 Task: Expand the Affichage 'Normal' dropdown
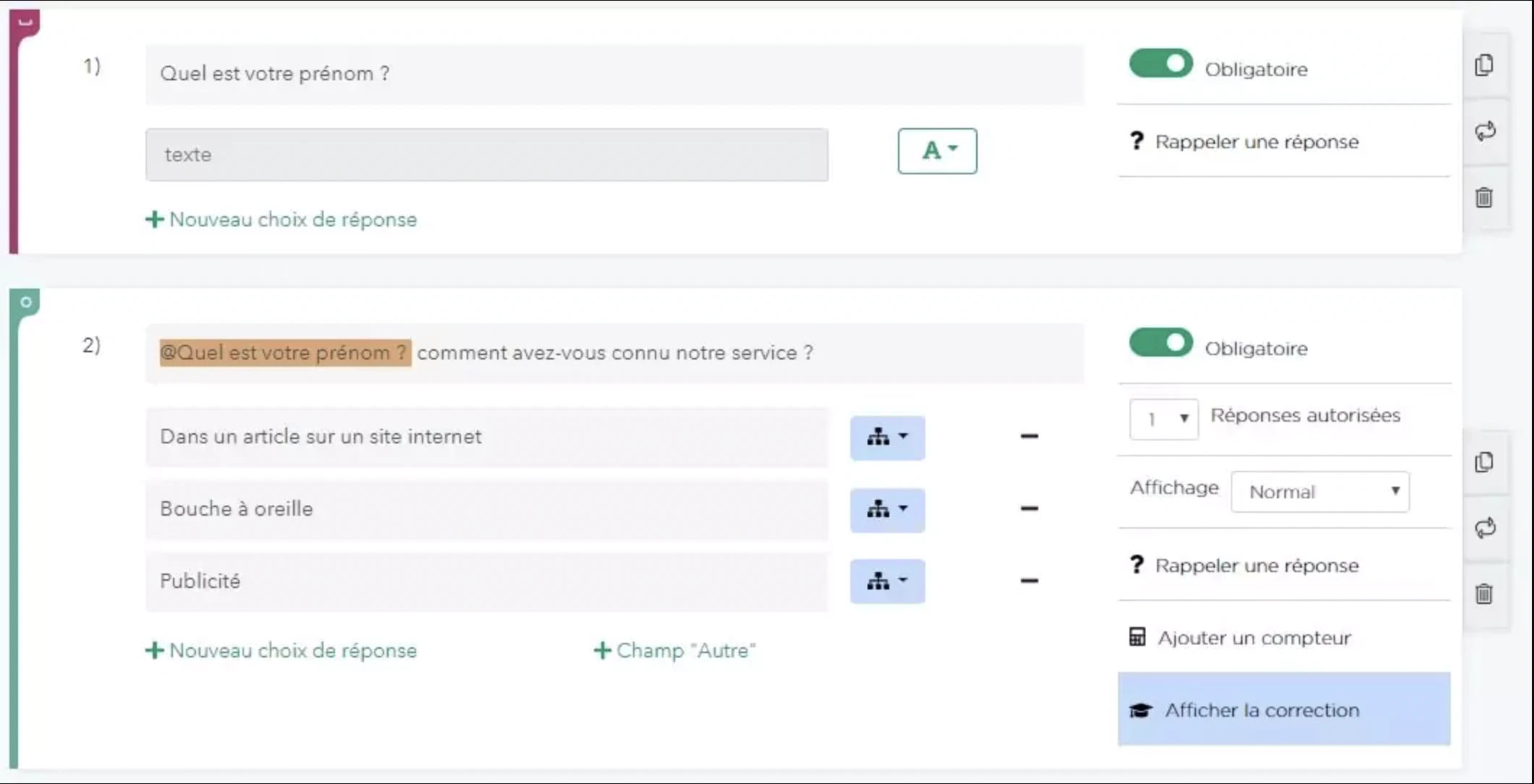[x=1320, y=492]
